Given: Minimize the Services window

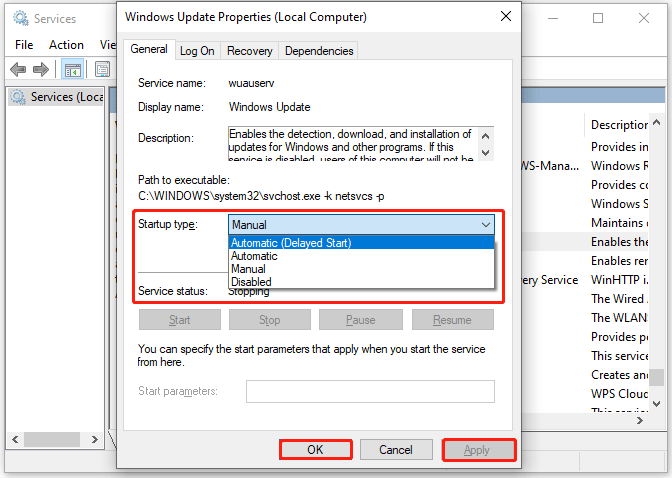Looking at the screenshot, I should coord(553,18).
